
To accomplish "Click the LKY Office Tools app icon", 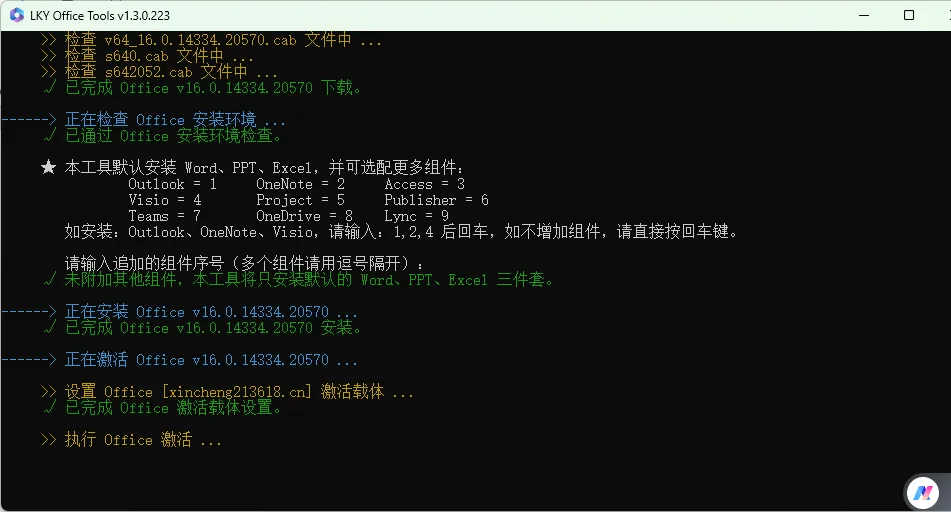I will [x=16, y=15].
